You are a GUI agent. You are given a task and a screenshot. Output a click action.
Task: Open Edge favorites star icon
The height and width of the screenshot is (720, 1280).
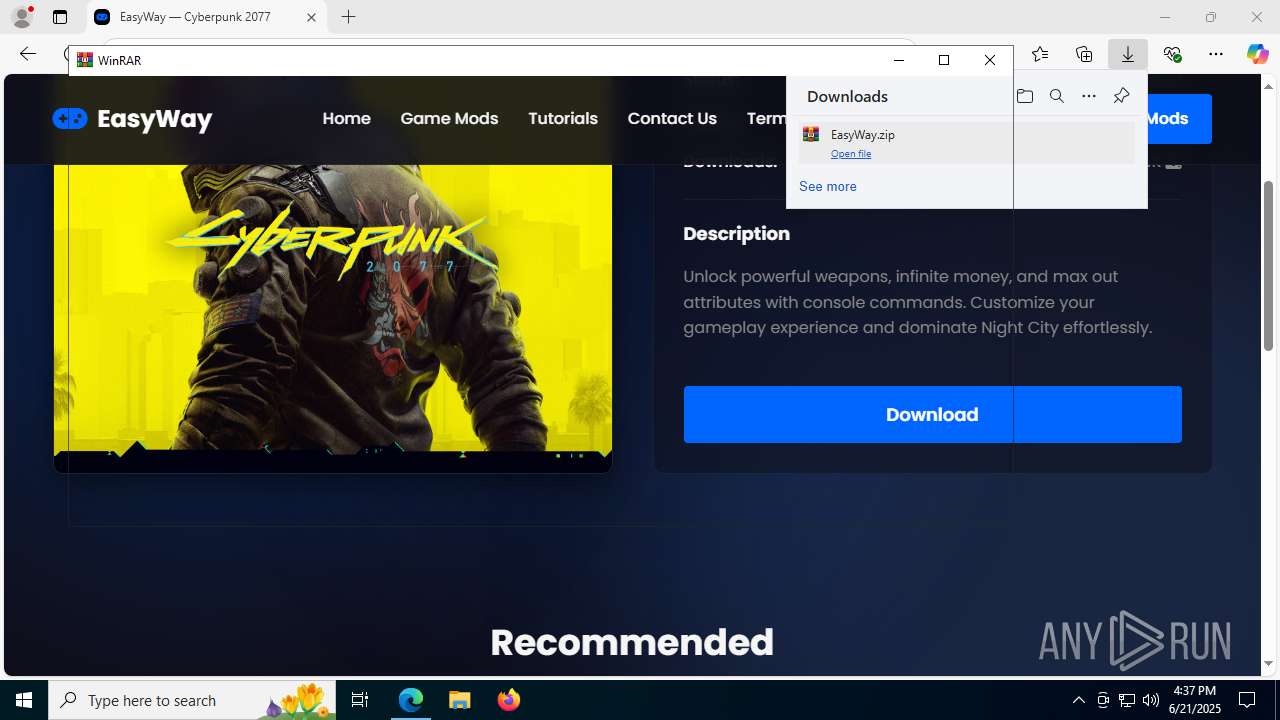click(1040, 54)
